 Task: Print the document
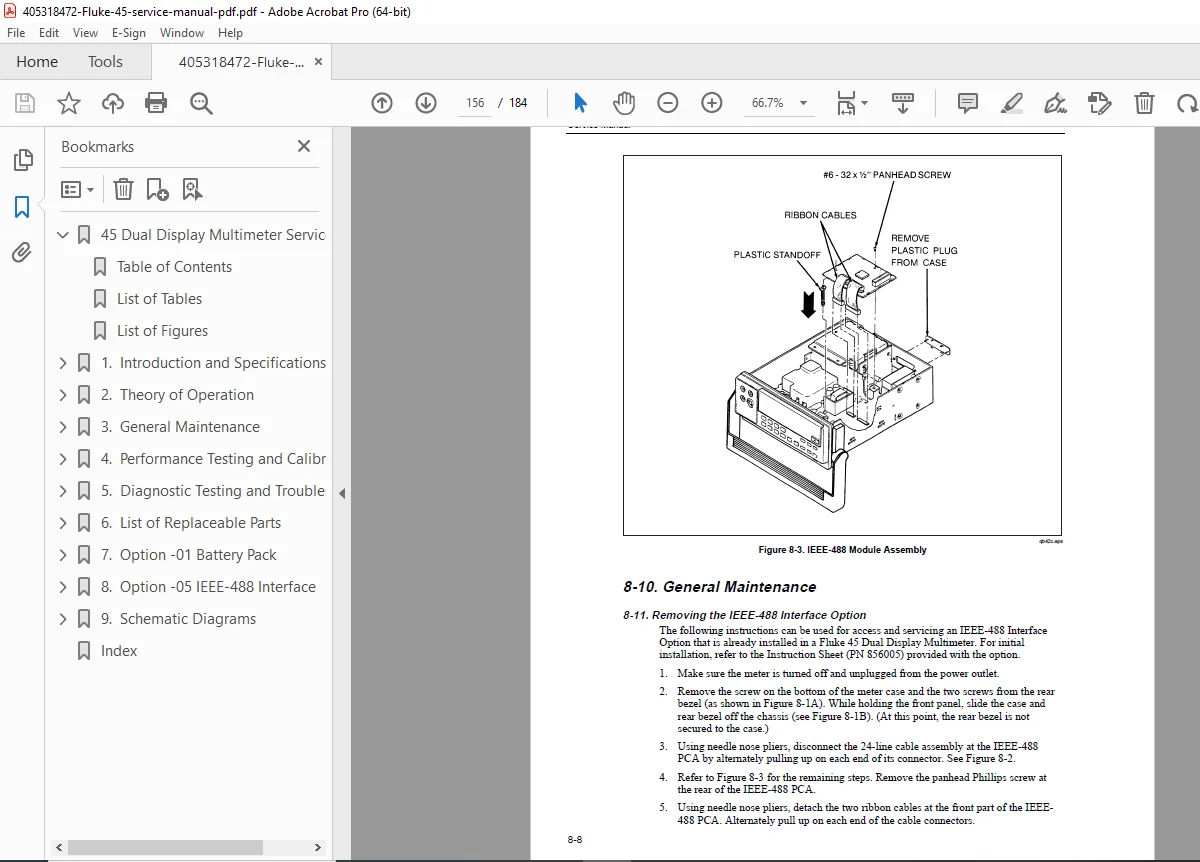[156, 103]
